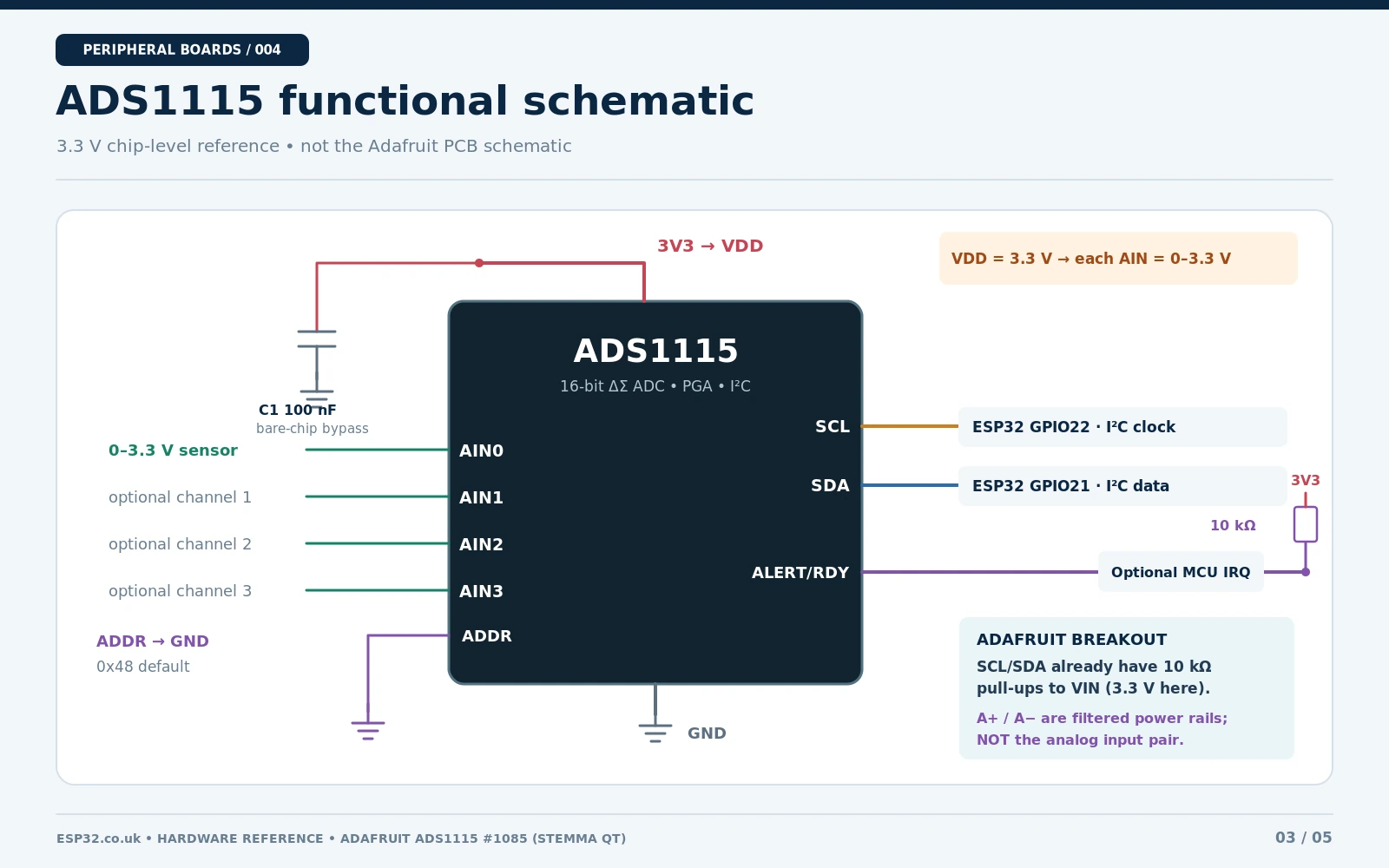1389x868 pixels.
Task: Click the AIN1 pin label
Action: click(481, 497)
